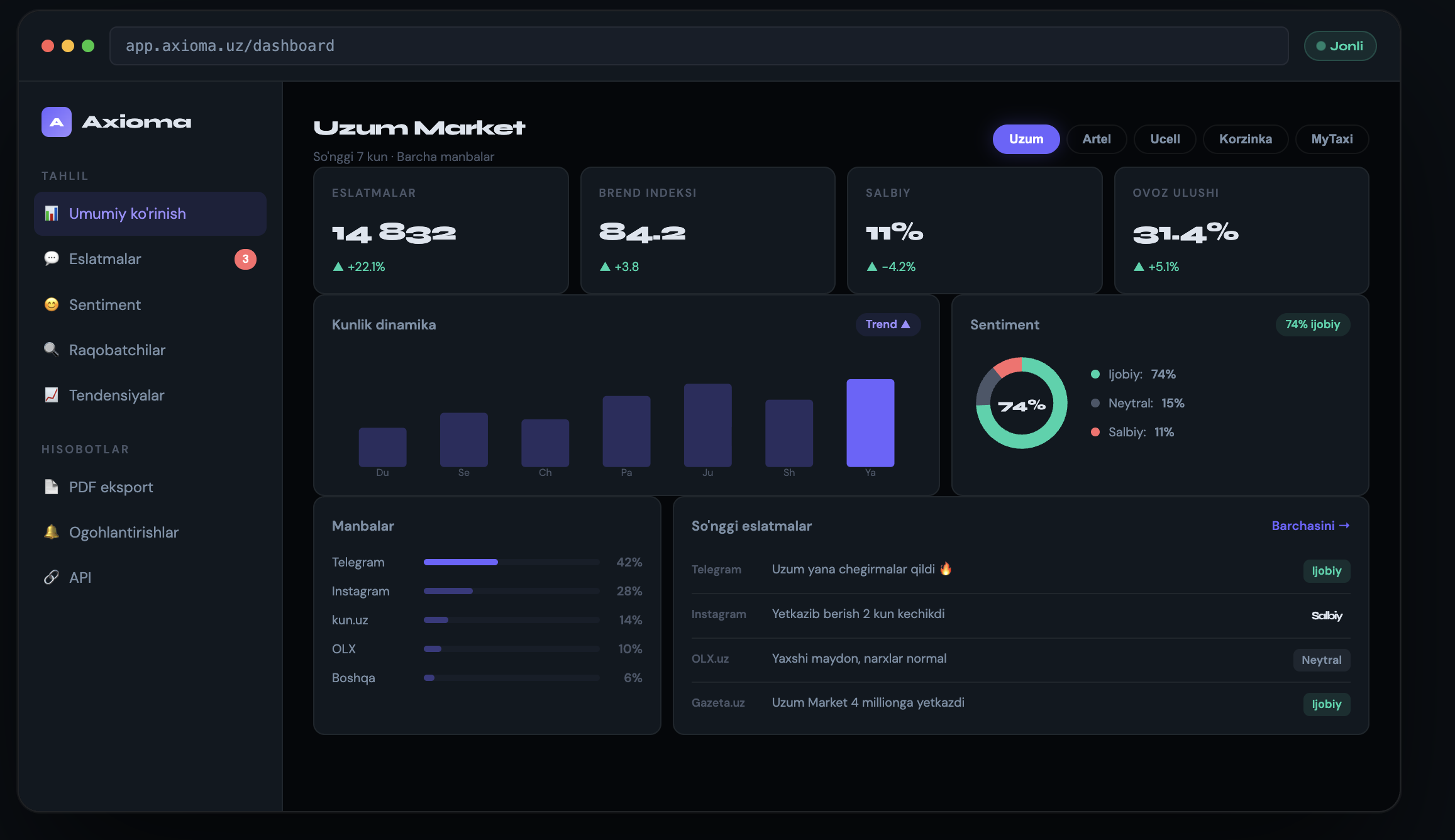Click the Ju bar in daily chart
Image resolution: width=1455 pixels, height=840 pixels.
(x=708, y=425)
